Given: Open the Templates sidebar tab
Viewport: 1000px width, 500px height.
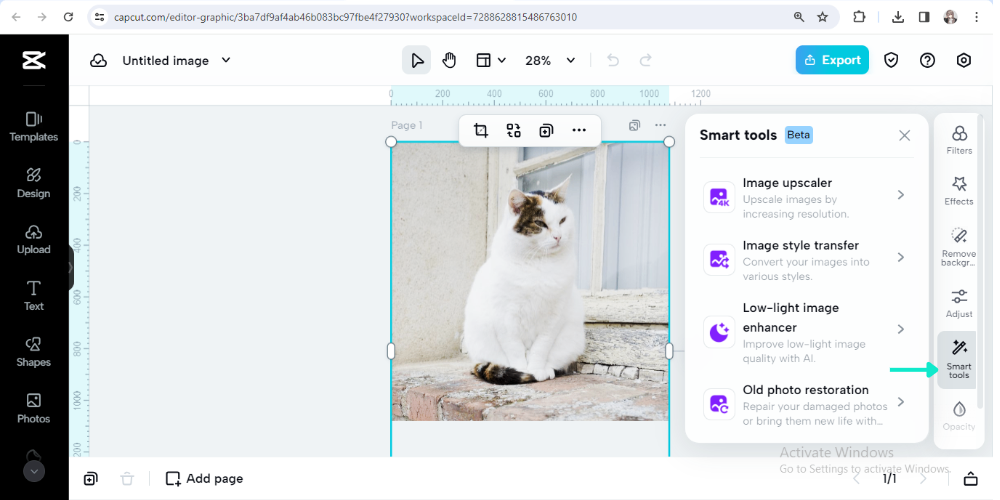Looking at the screenshot, I should (x=34, y=126).
